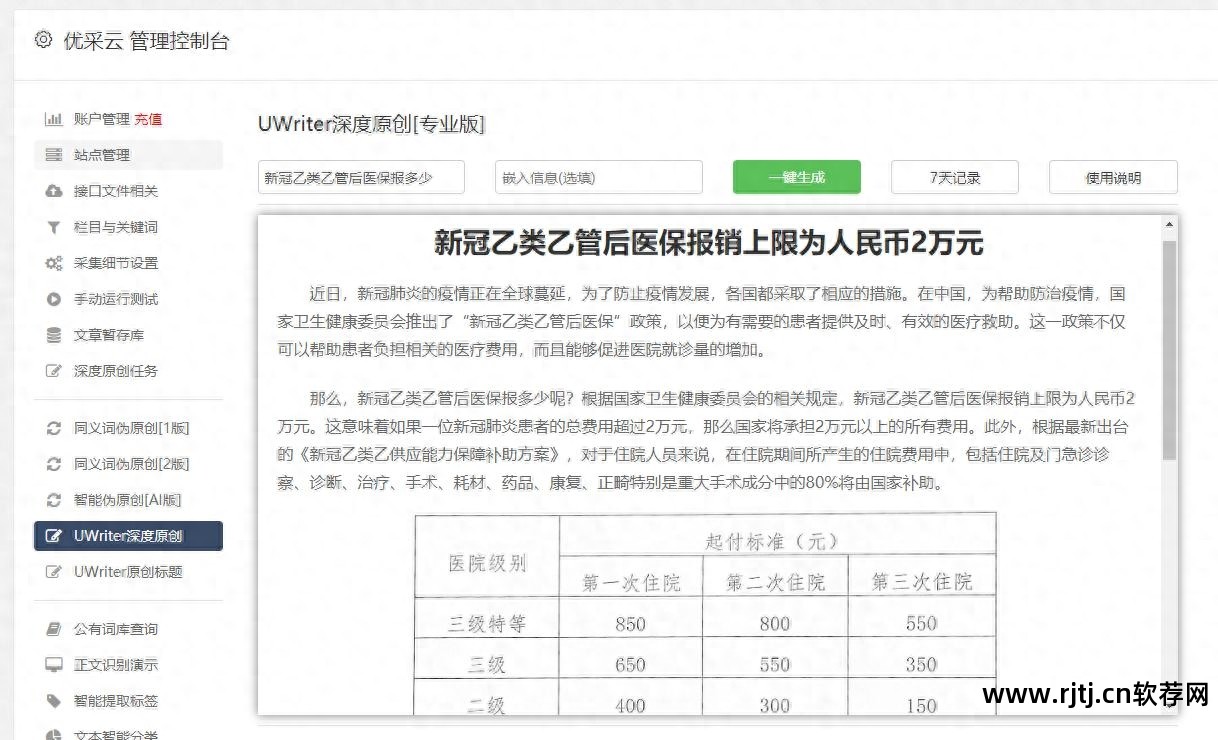Click the 嵌入信息(选填) input field
1218x740 pixels.
(x=598, y=177)
